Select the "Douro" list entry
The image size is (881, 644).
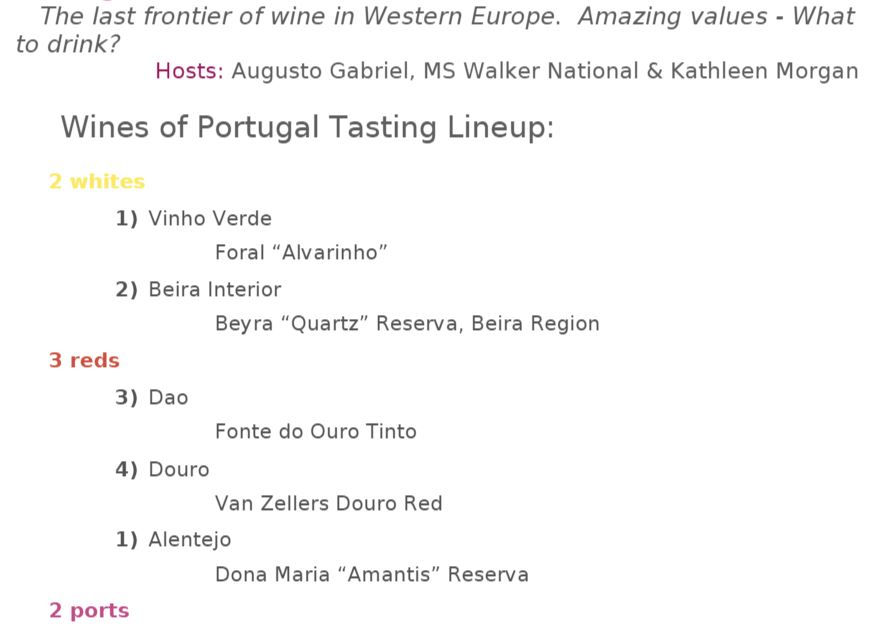[179, 470]
